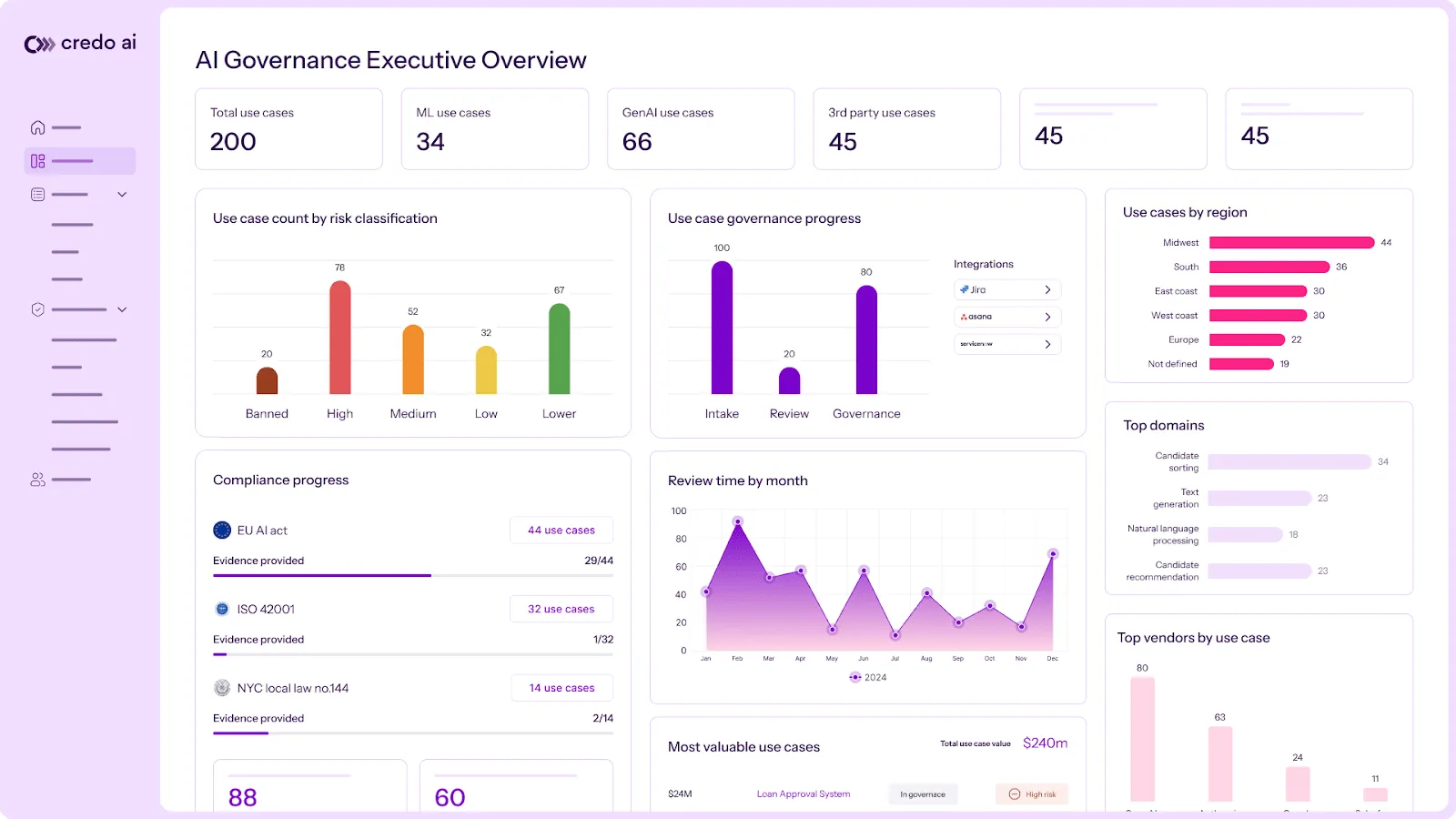Toggle the 2024 legend marker
1456x819 pixels.
854,677
